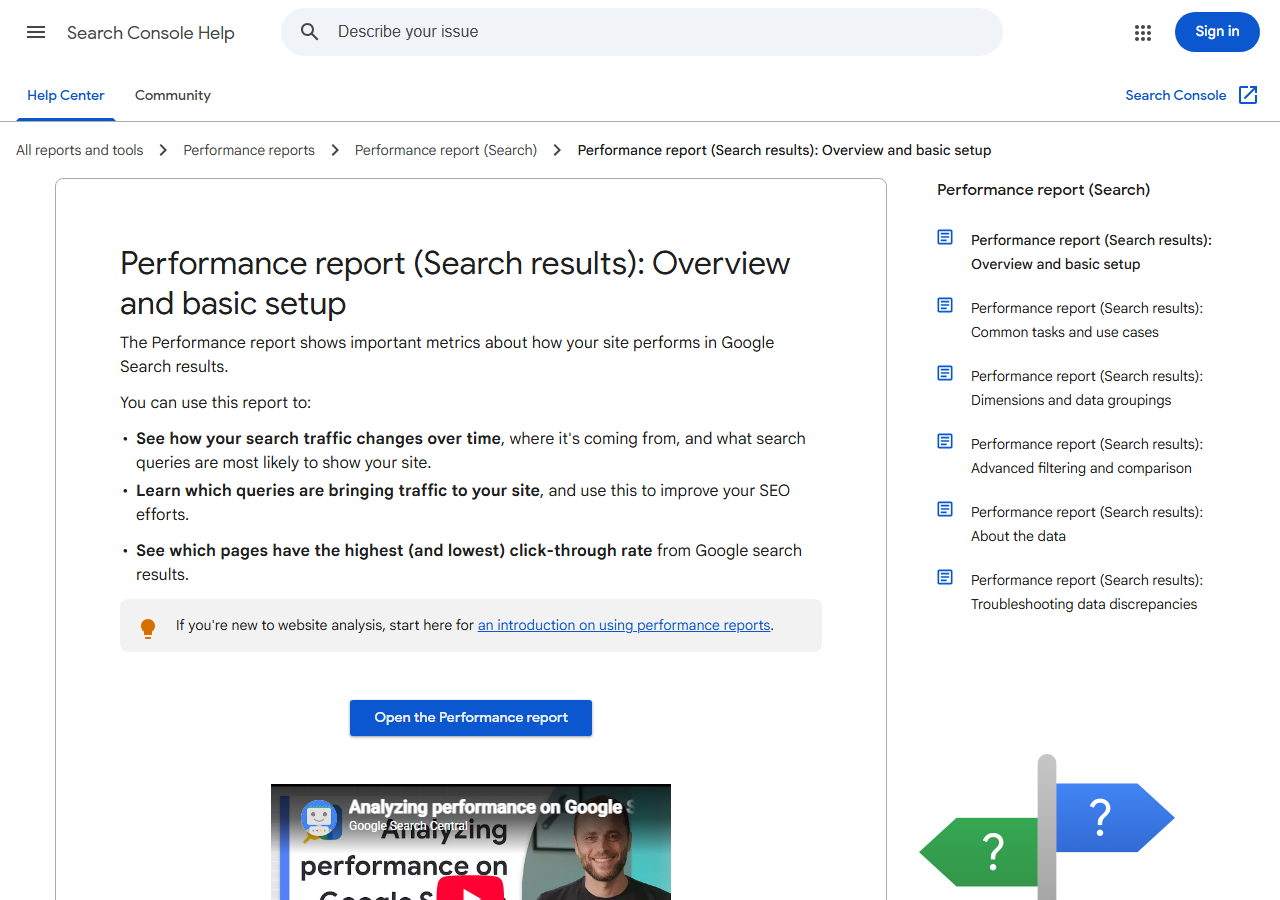Click the green question mark signpost

(x=980, y=852)
